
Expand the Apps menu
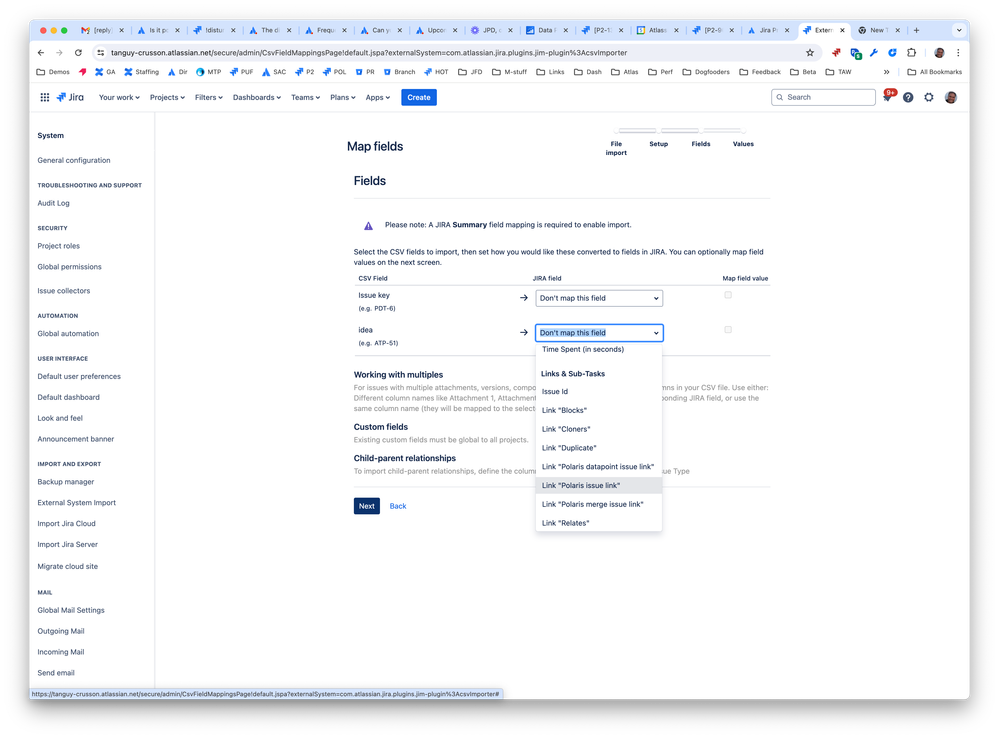377,98
